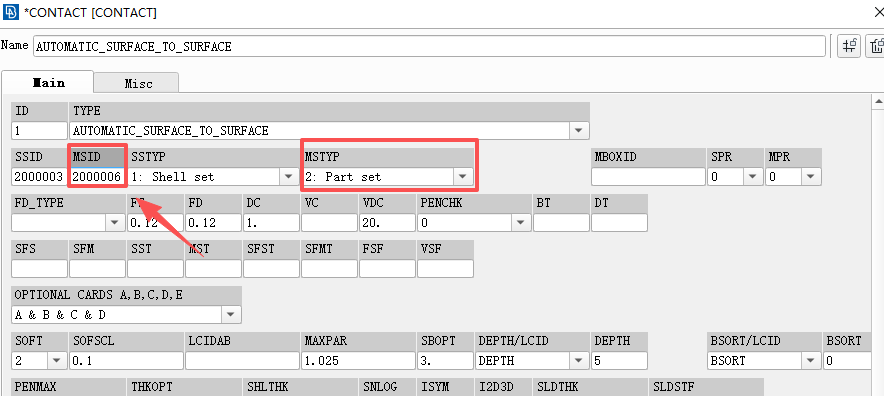The image size is (884, 396).
Task: Click the scrollbar up arrow
Action: (x=878, y=102)
